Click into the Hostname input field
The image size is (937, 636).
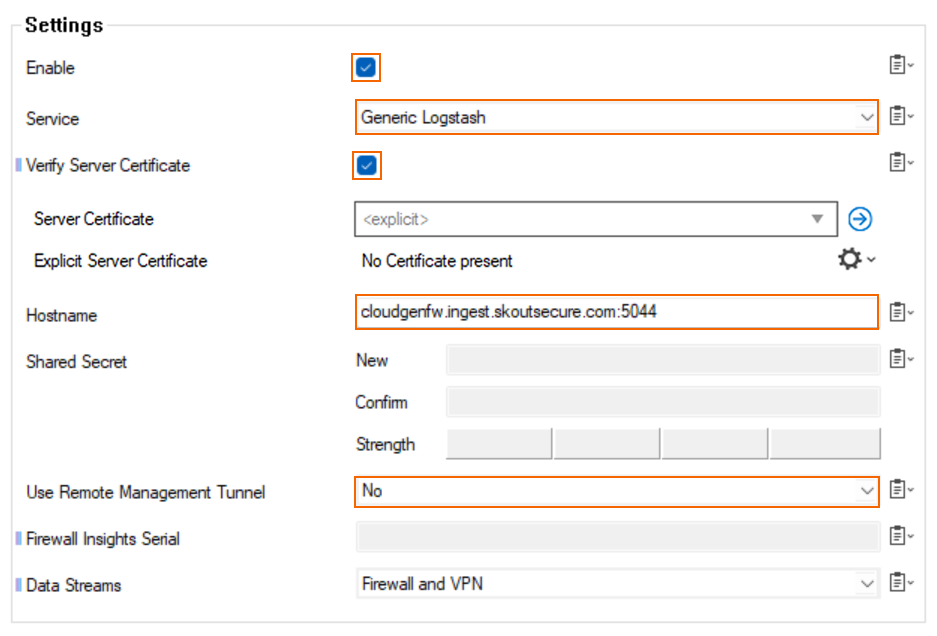tap(617, 311)
